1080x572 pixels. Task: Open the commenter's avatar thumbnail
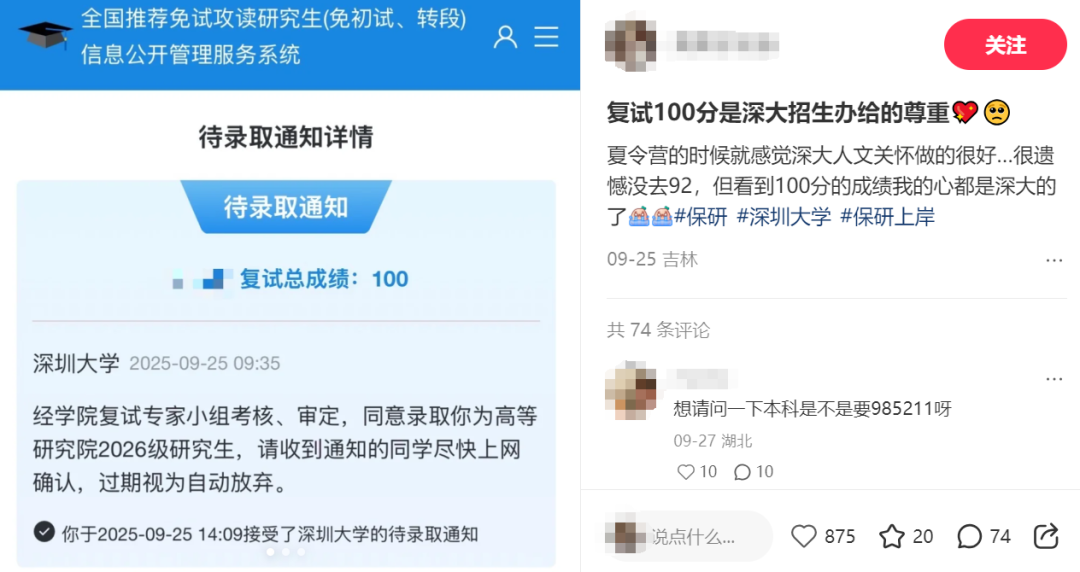pos(630,390)
